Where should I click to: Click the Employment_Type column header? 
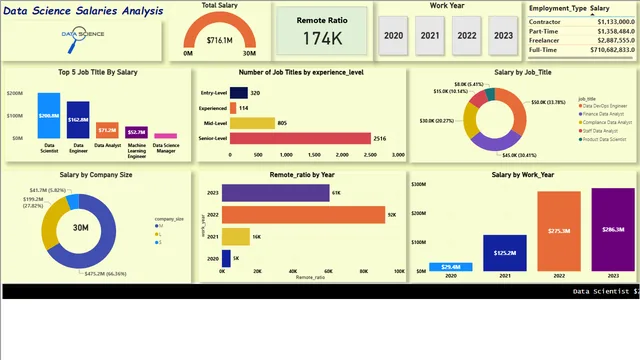[558, 8]
